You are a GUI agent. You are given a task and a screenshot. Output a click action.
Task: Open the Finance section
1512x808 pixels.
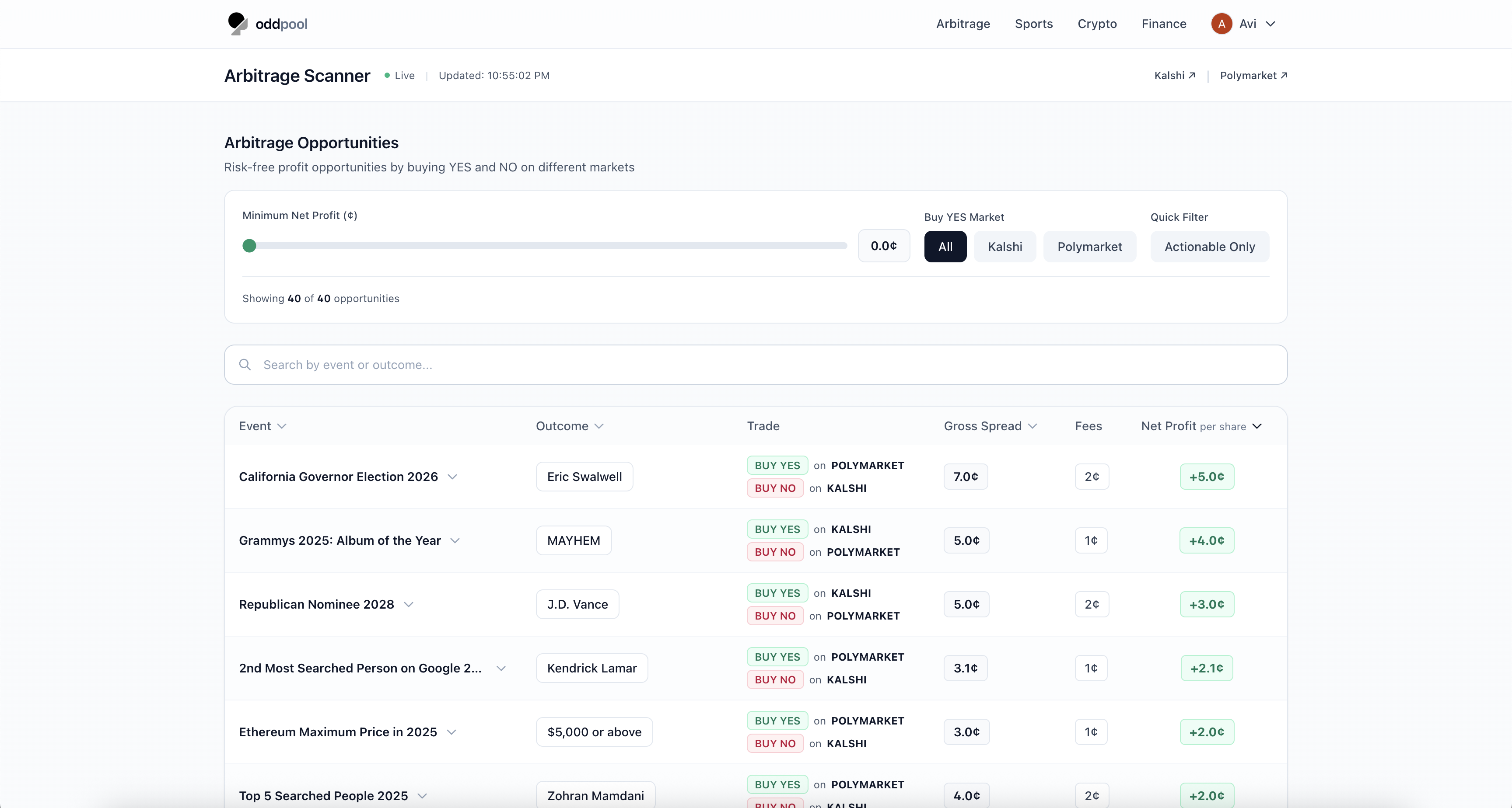tap(1163, 24)
